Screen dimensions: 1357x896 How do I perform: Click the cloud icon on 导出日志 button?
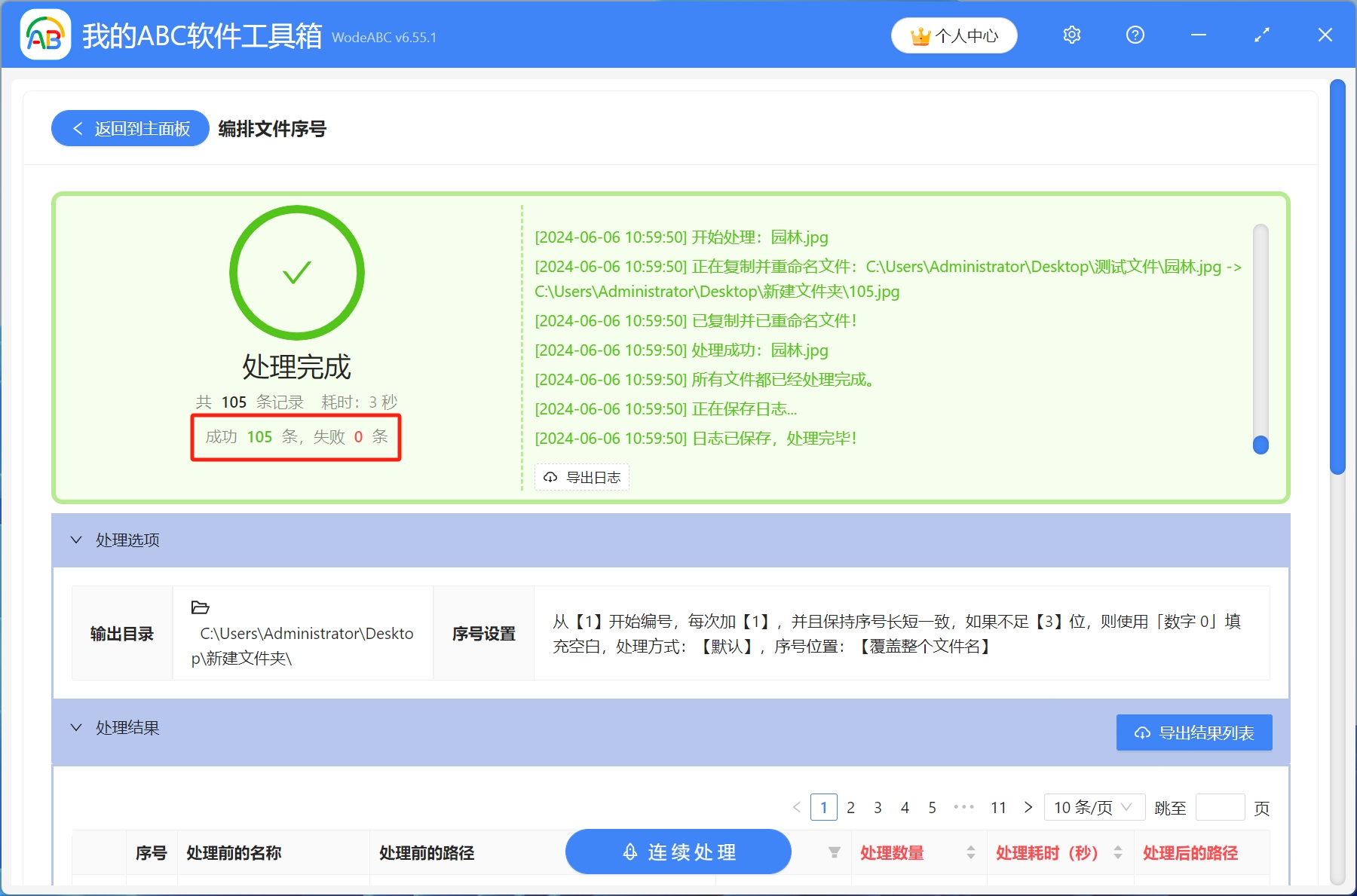coord(549,477)
